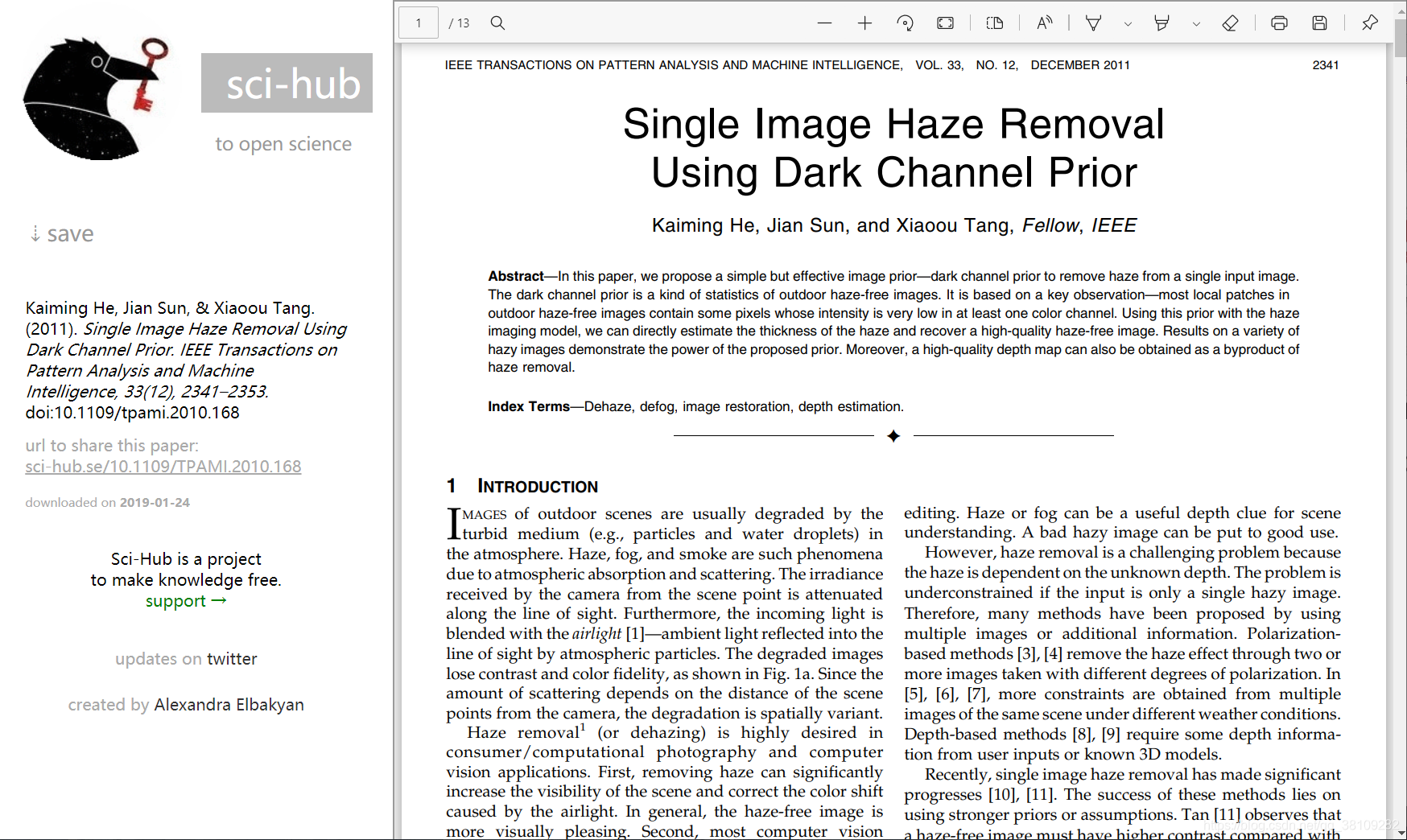Click the green support link
This screenshot has height=840, width=1407.
coord(186,601)
